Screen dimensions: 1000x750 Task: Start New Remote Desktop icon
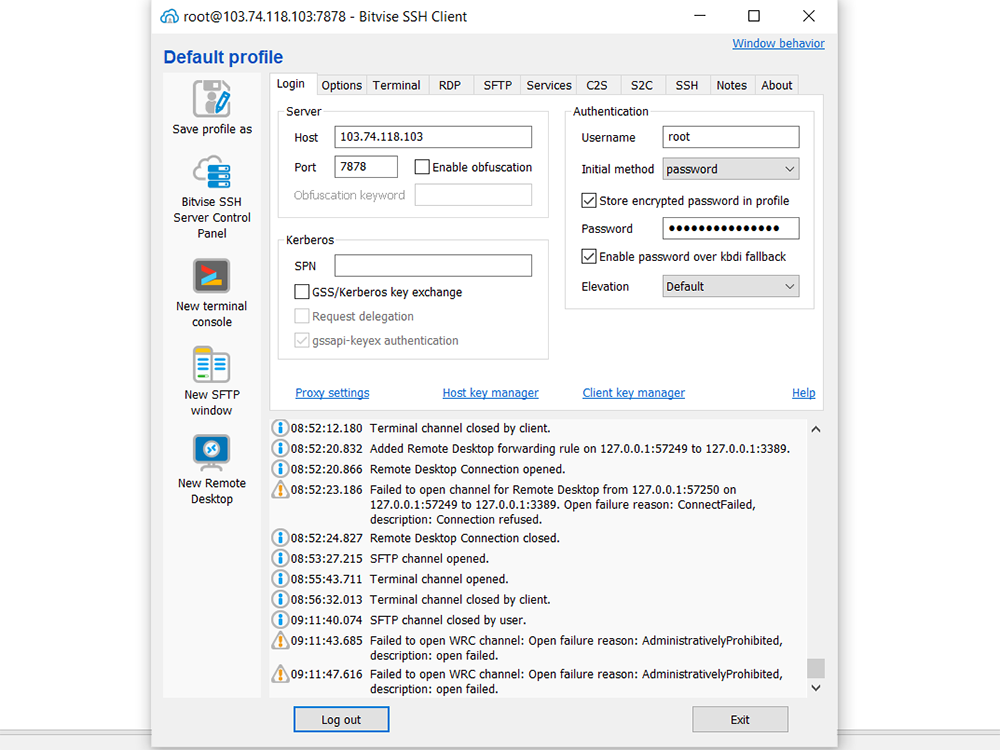point(212,452)
